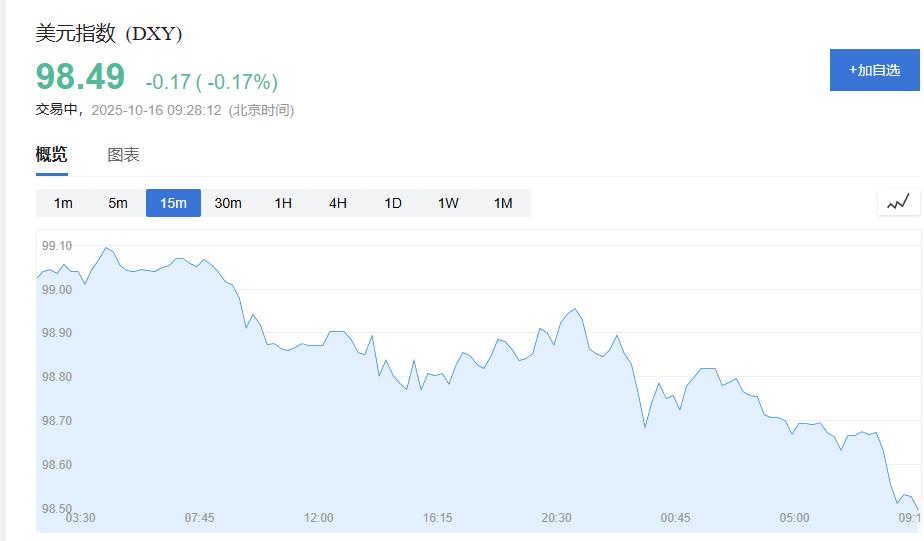Open the 图表 chart tab
The image size is (924, 541).
[124, 155]
